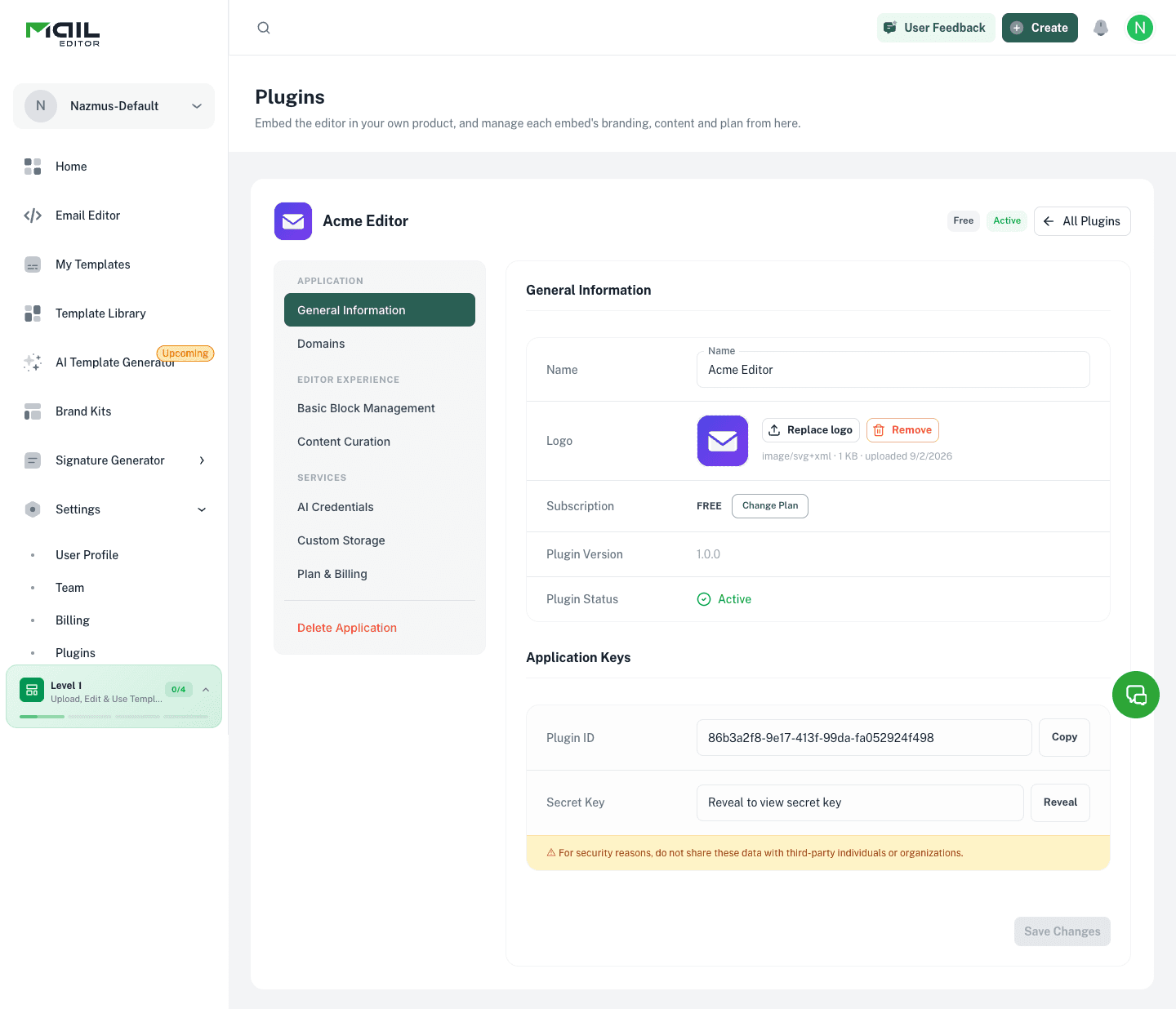The image size is (1176, 1009).
Task: Open Plan & Billing section
Action: [x=380, y=574]
